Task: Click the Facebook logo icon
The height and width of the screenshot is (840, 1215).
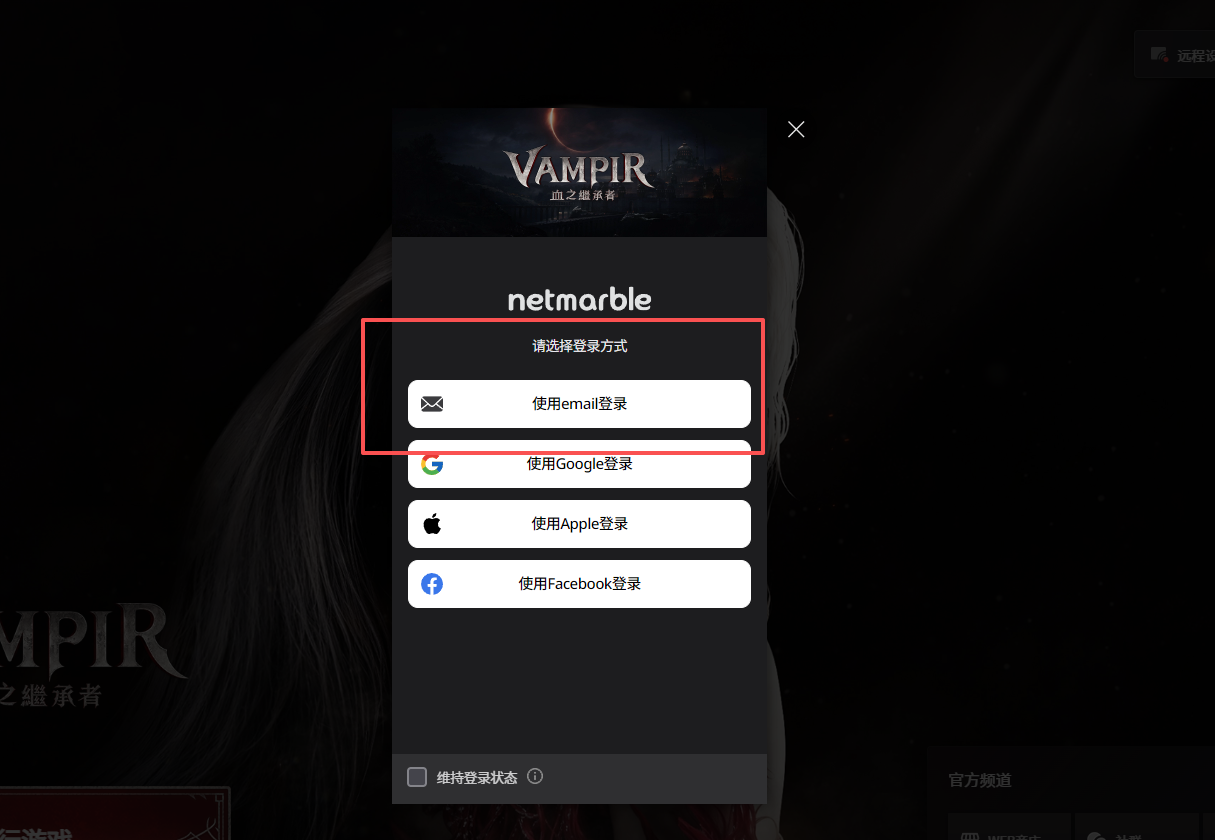Action: (x=432, y=584)
